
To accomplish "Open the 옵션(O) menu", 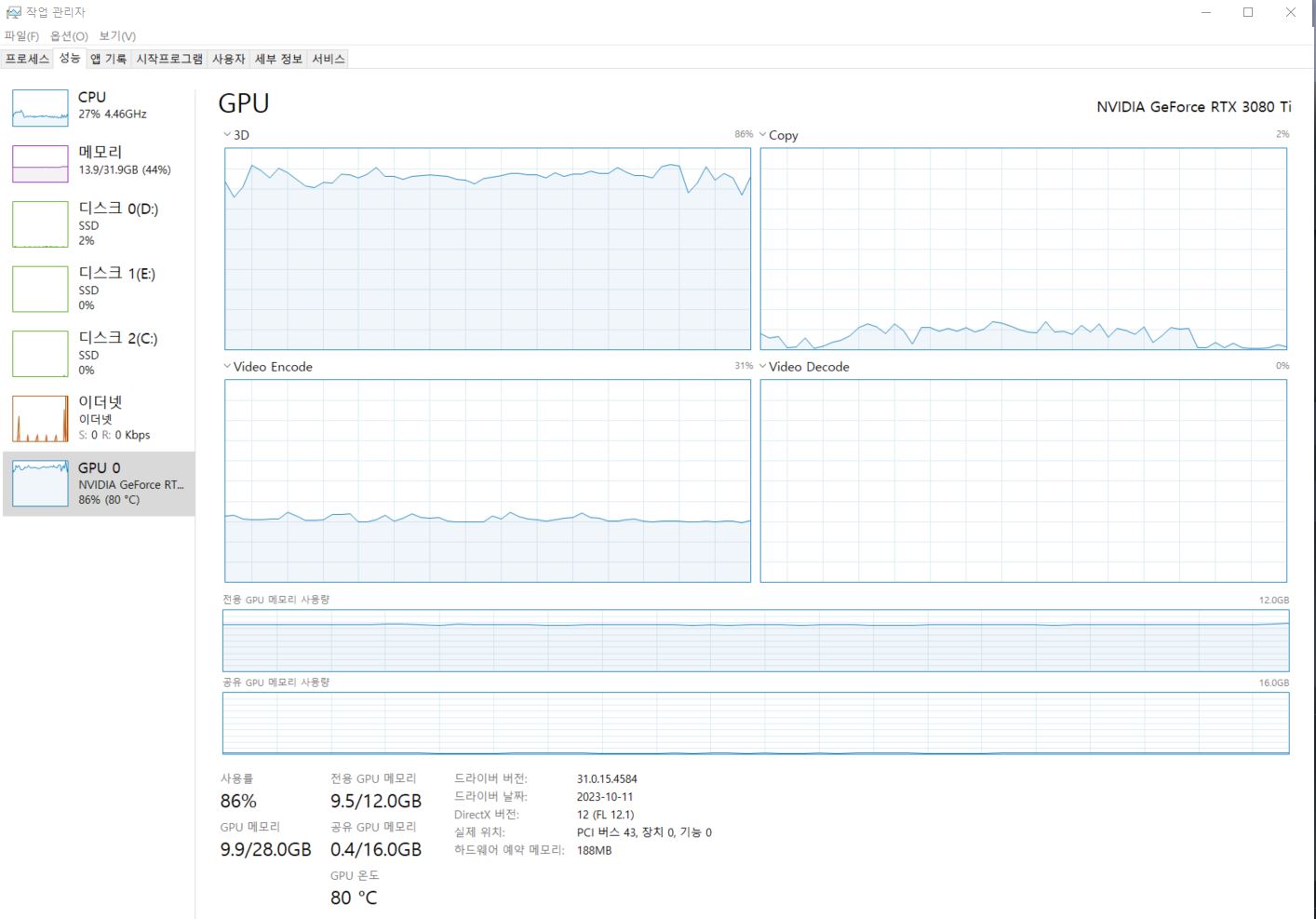I will click(x=69, y=36).
